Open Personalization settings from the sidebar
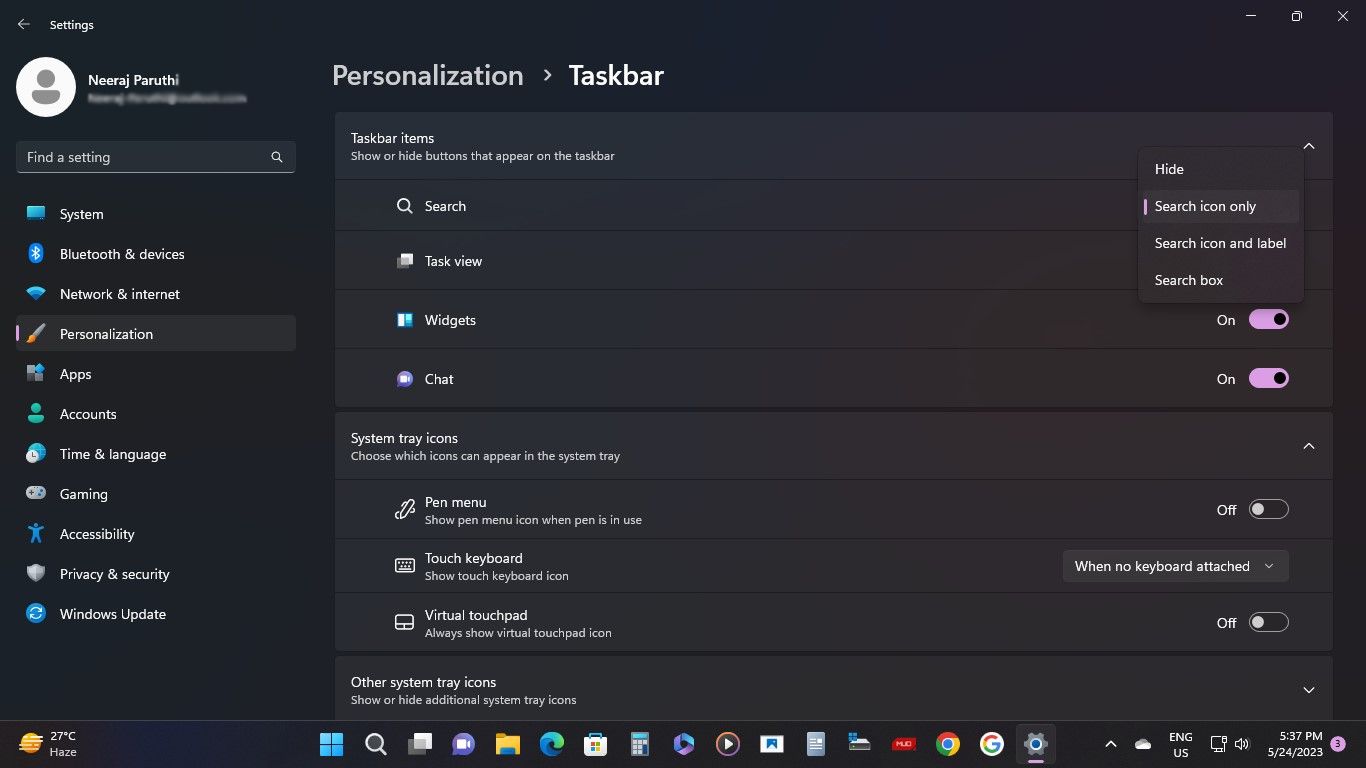The width and height of the screenshot is (1366, 768). click(x=106, y=333)
